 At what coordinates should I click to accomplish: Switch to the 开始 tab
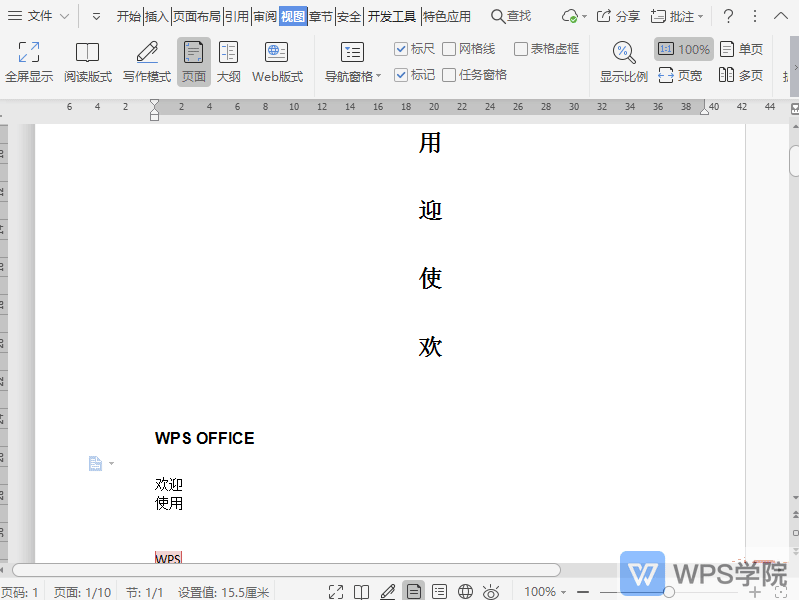coord(128,17)
